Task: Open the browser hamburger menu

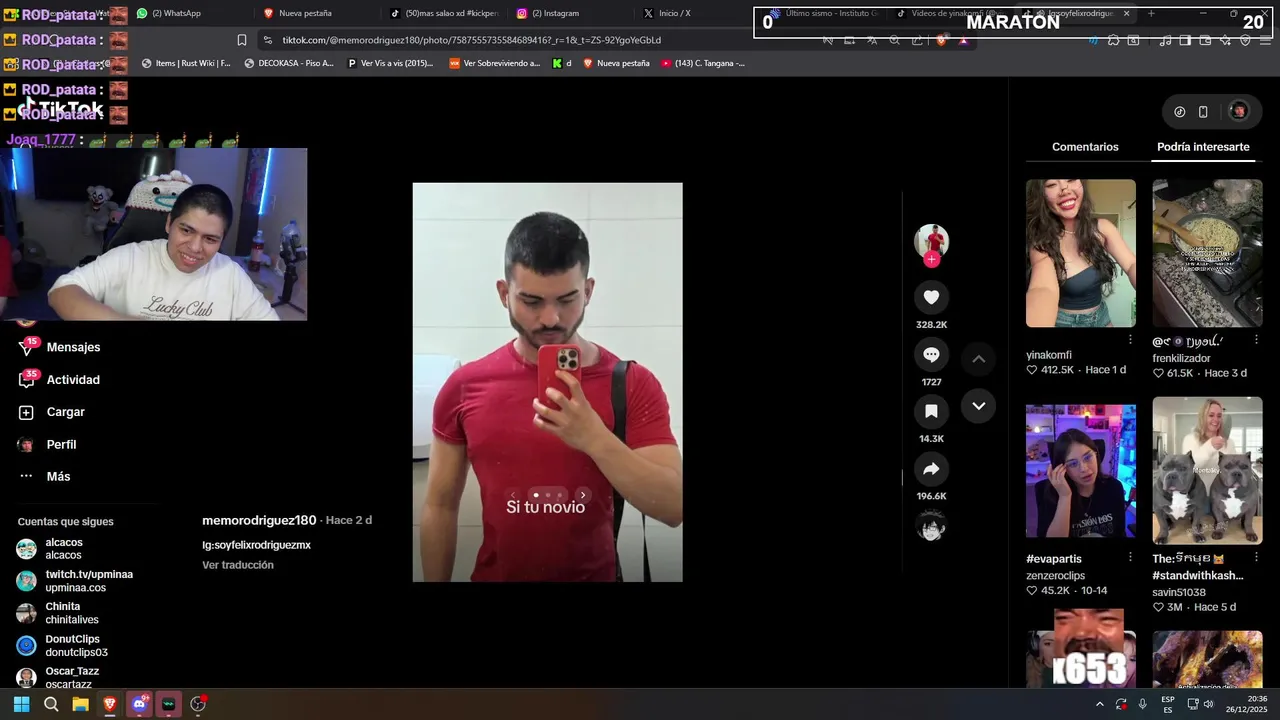Action: click(1265, 40)
